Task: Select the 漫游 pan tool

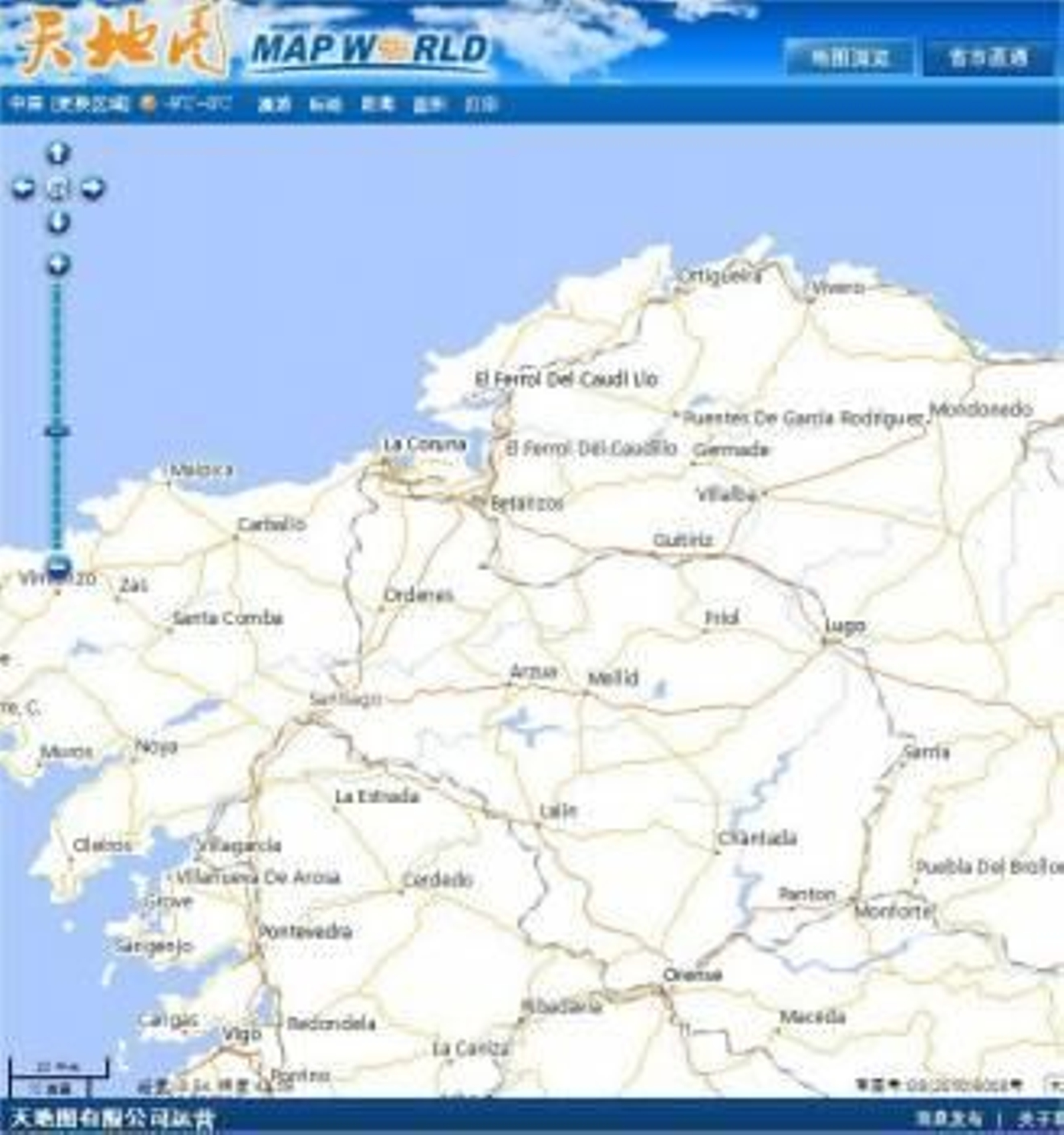Action: (x=274, y=104)
